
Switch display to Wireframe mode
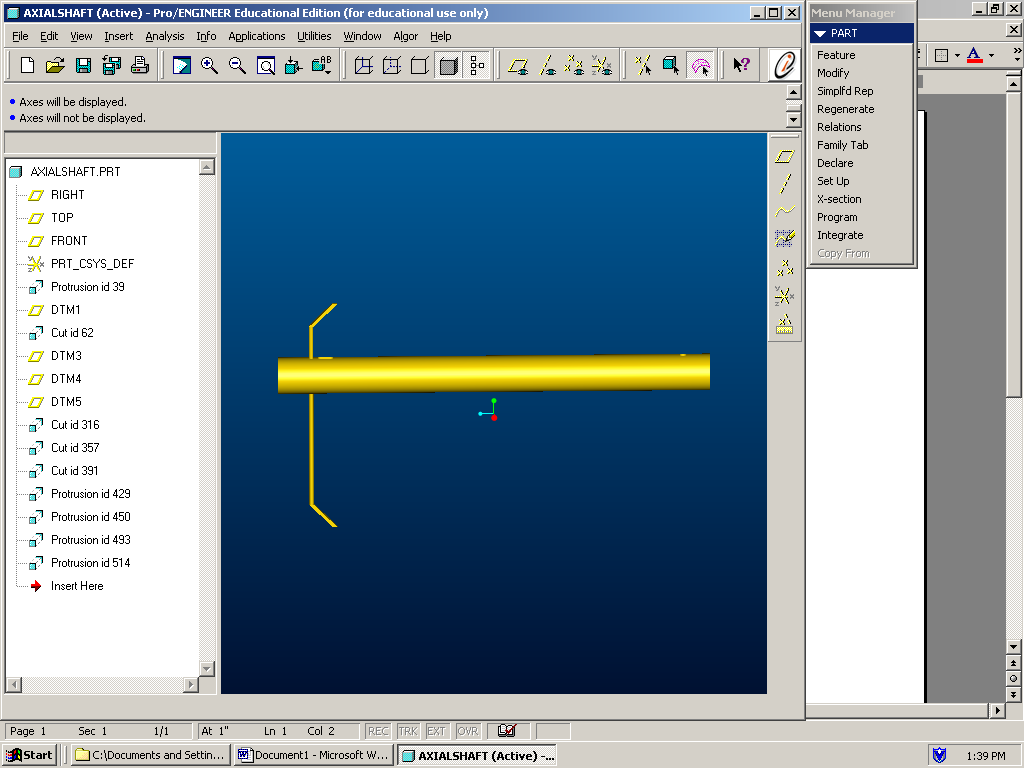coord(364,65)
